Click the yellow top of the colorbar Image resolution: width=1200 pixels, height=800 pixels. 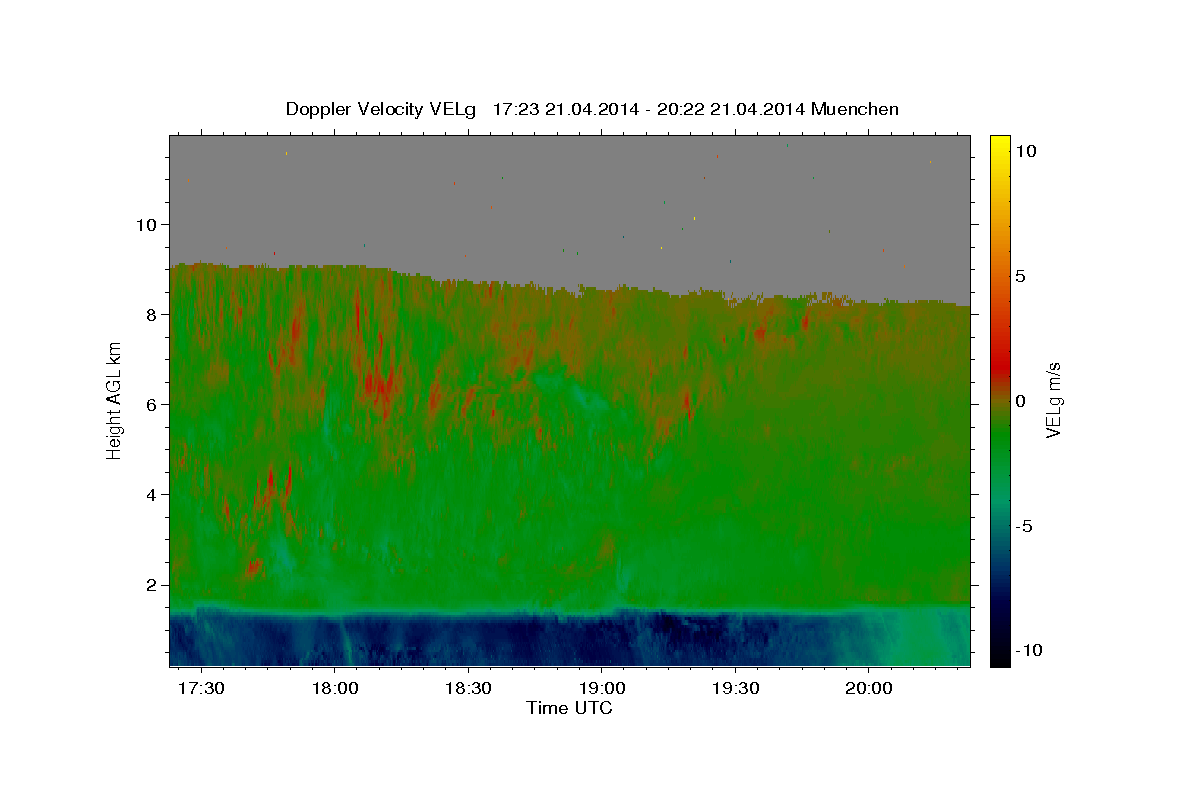click(1000, 148)
